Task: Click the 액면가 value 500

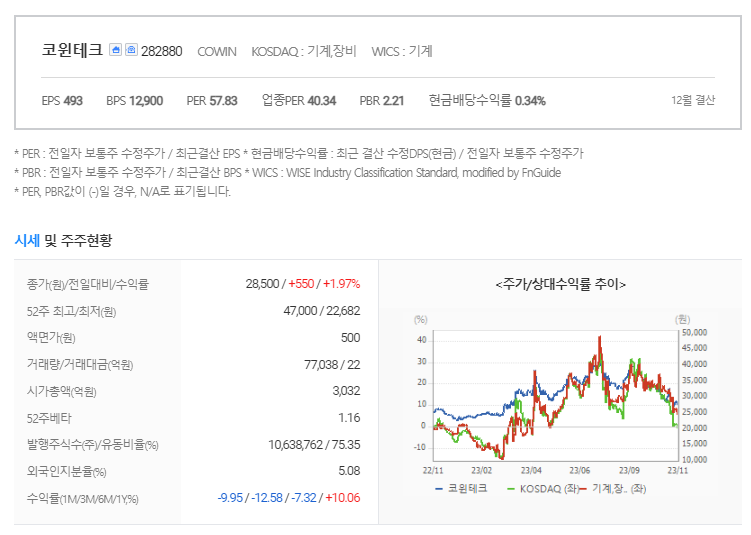Action: pos(350,338)
